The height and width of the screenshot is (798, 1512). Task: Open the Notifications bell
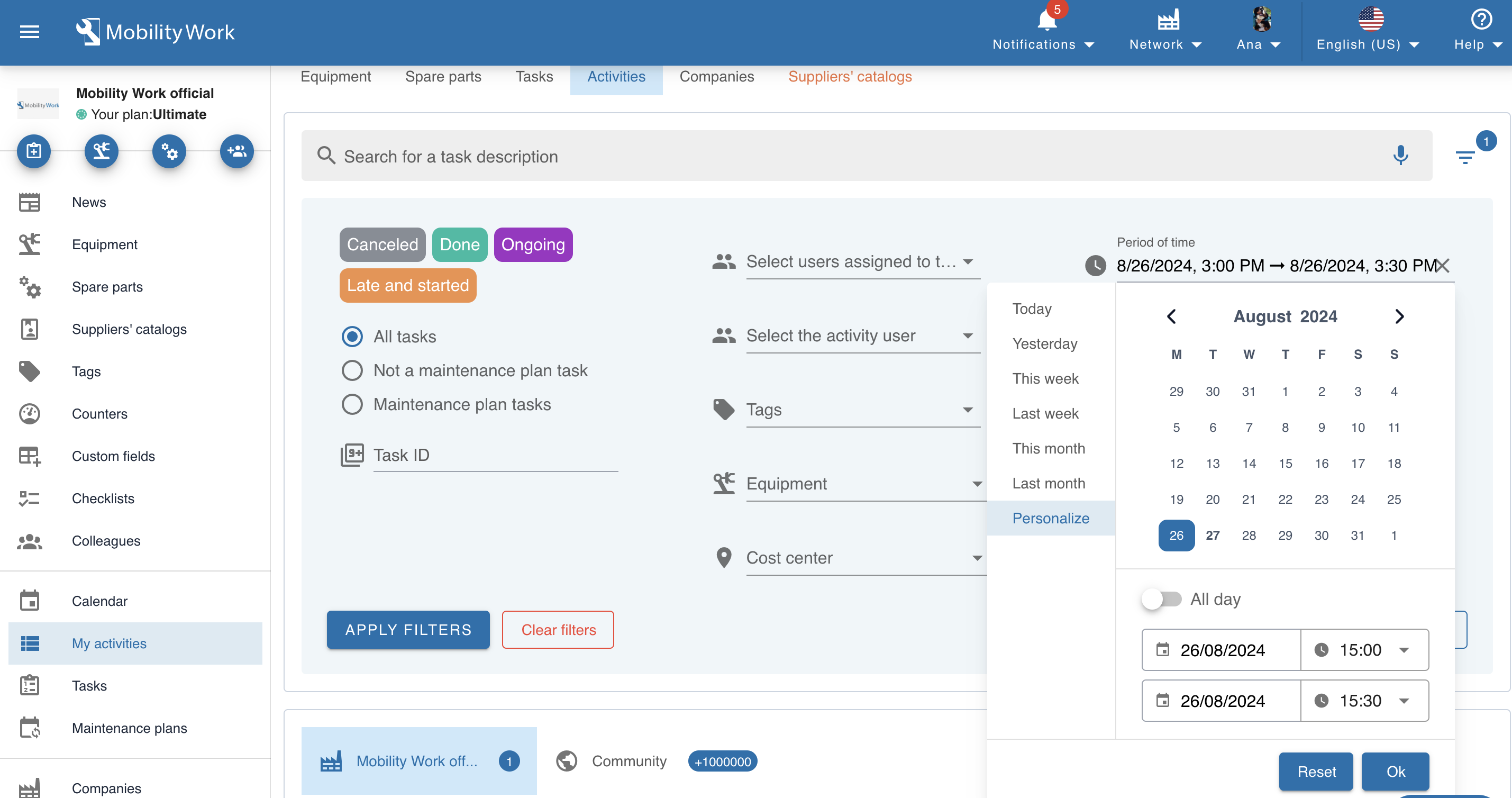tap(1047, 21)
